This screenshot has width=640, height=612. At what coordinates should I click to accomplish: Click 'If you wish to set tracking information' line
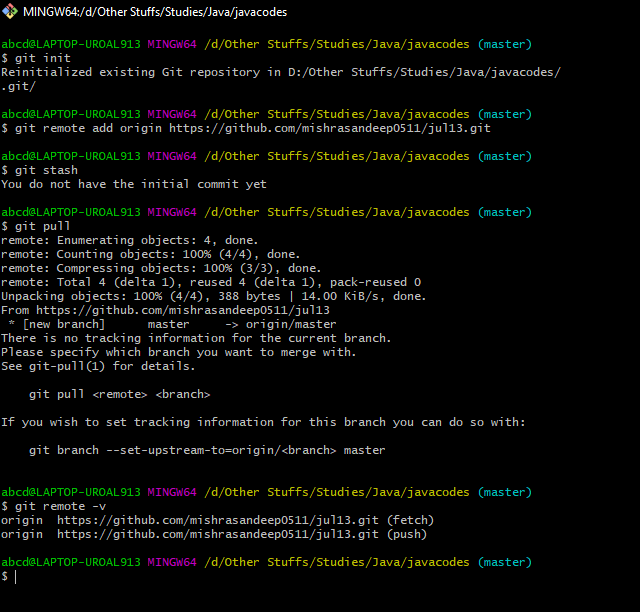pos(263,422)
